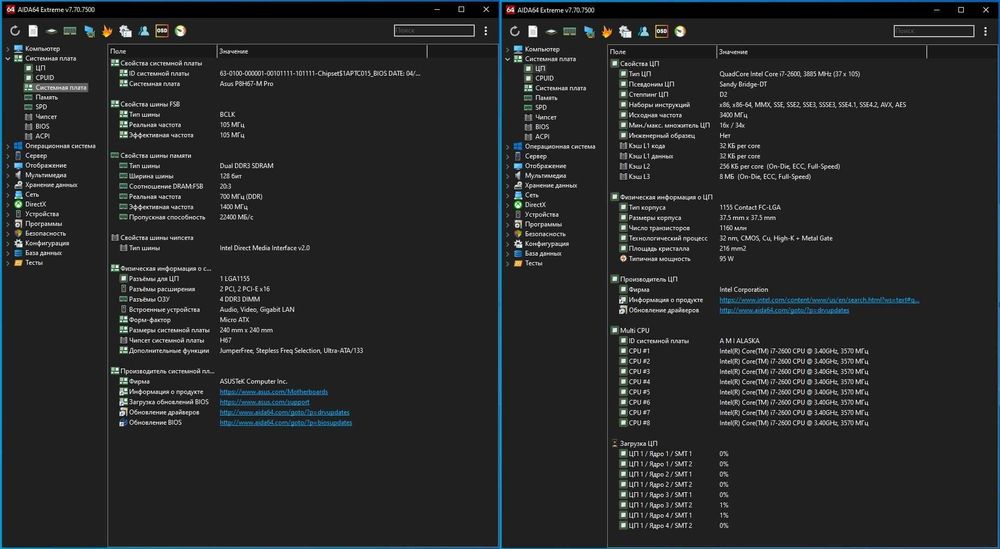Start stability test flame icon, left window
Image resolution: width=1000 pixels, height=549 pixels.
(x=107, y=31)
